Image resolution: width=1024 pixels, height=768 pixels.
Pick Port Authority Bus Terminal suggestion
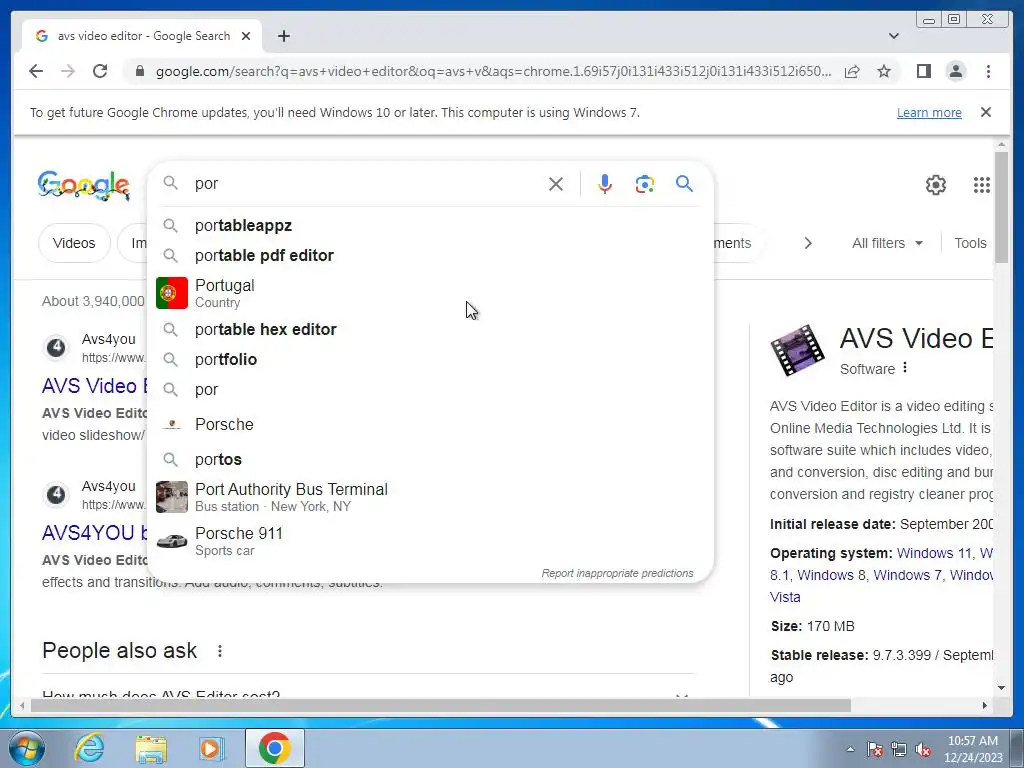point(431,497)
